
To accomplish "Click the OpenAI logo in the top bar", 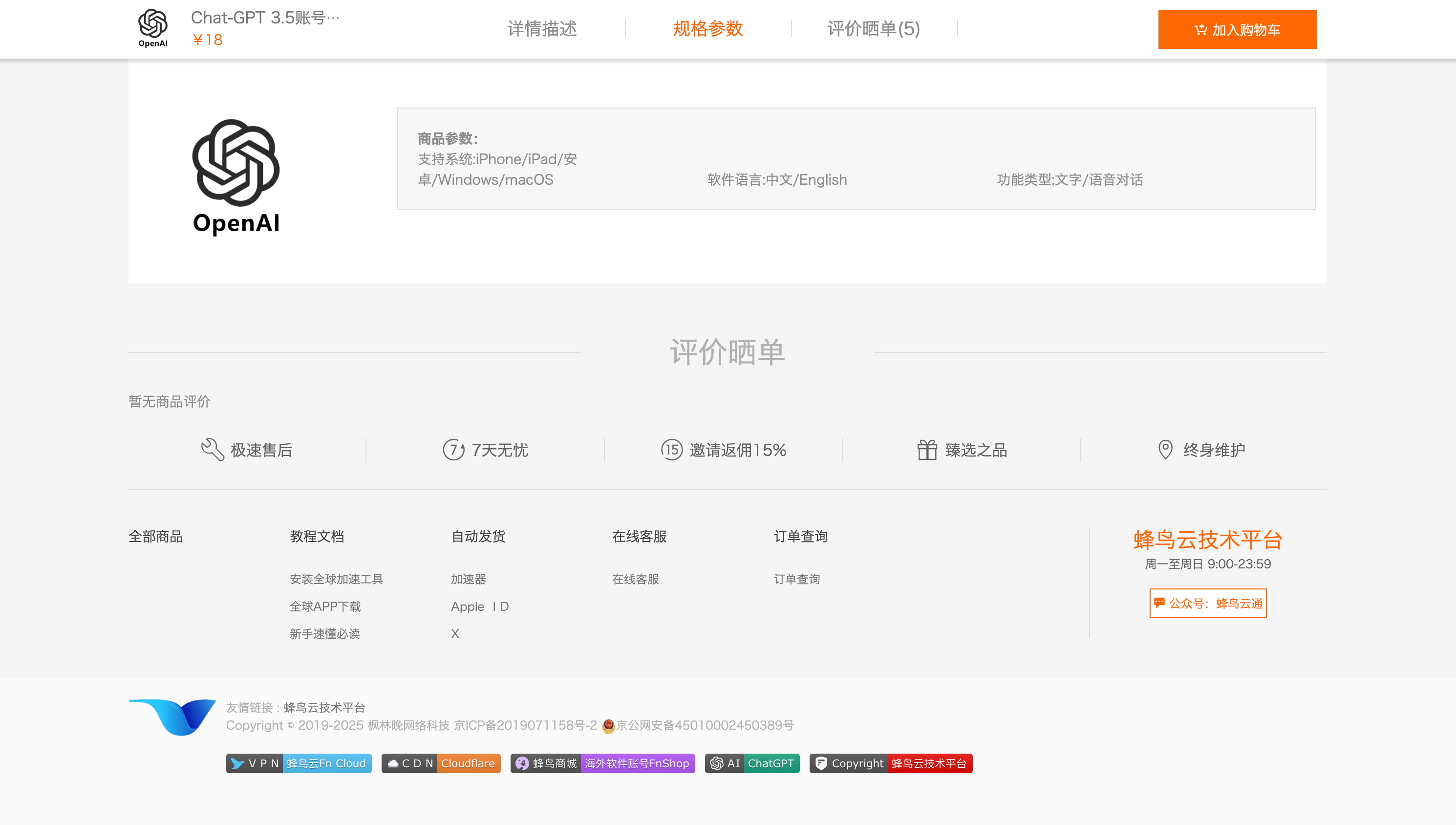I will (152, 26).
